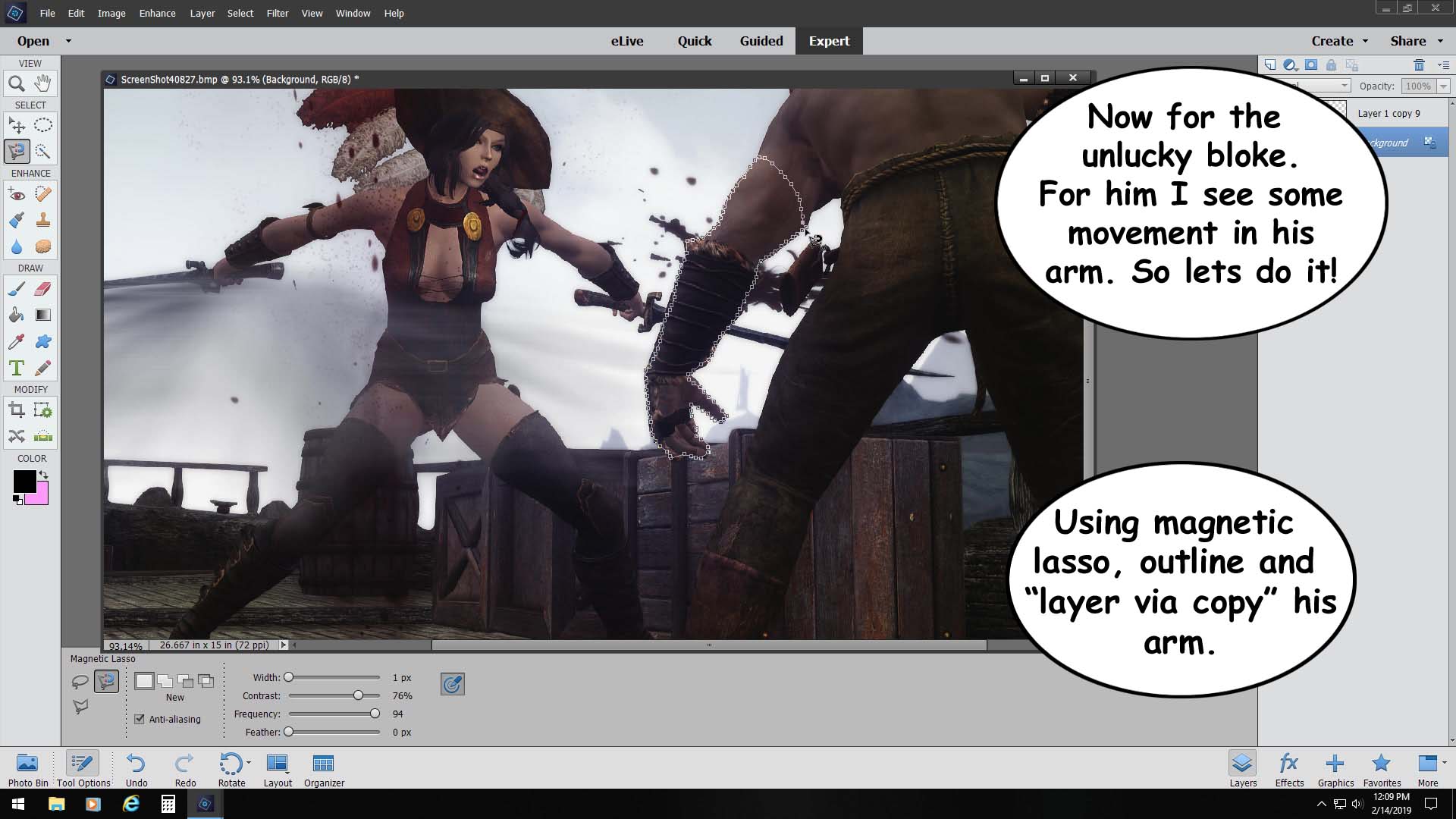Set selection mode to Subtract
Screen dimensions: 1456x819
pos(186,681)
